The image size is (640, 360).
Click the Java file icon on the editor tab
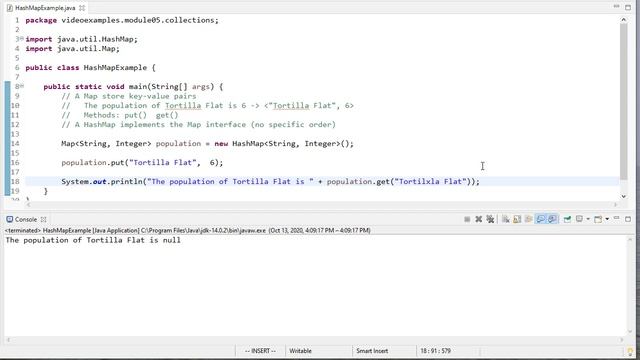[x=9, y=8]
